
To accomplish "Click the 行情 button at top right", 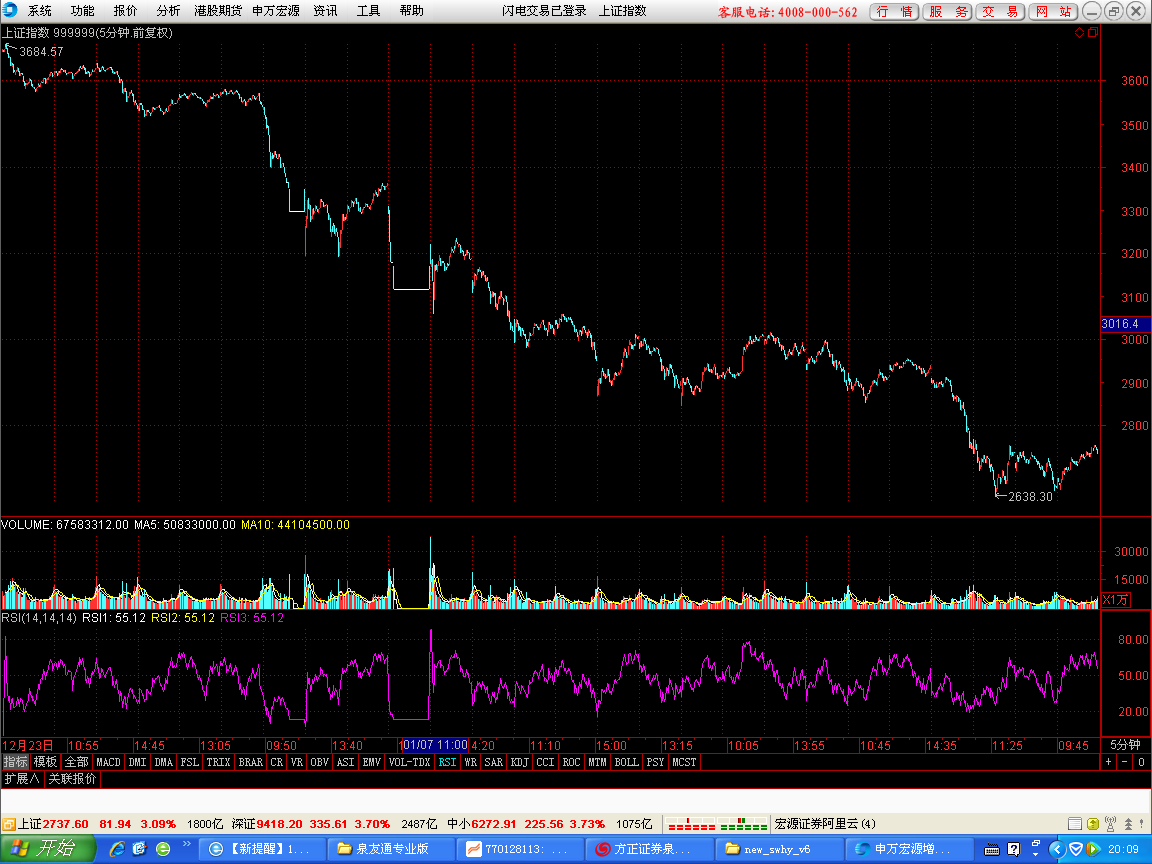I will [x=894, y=12].
